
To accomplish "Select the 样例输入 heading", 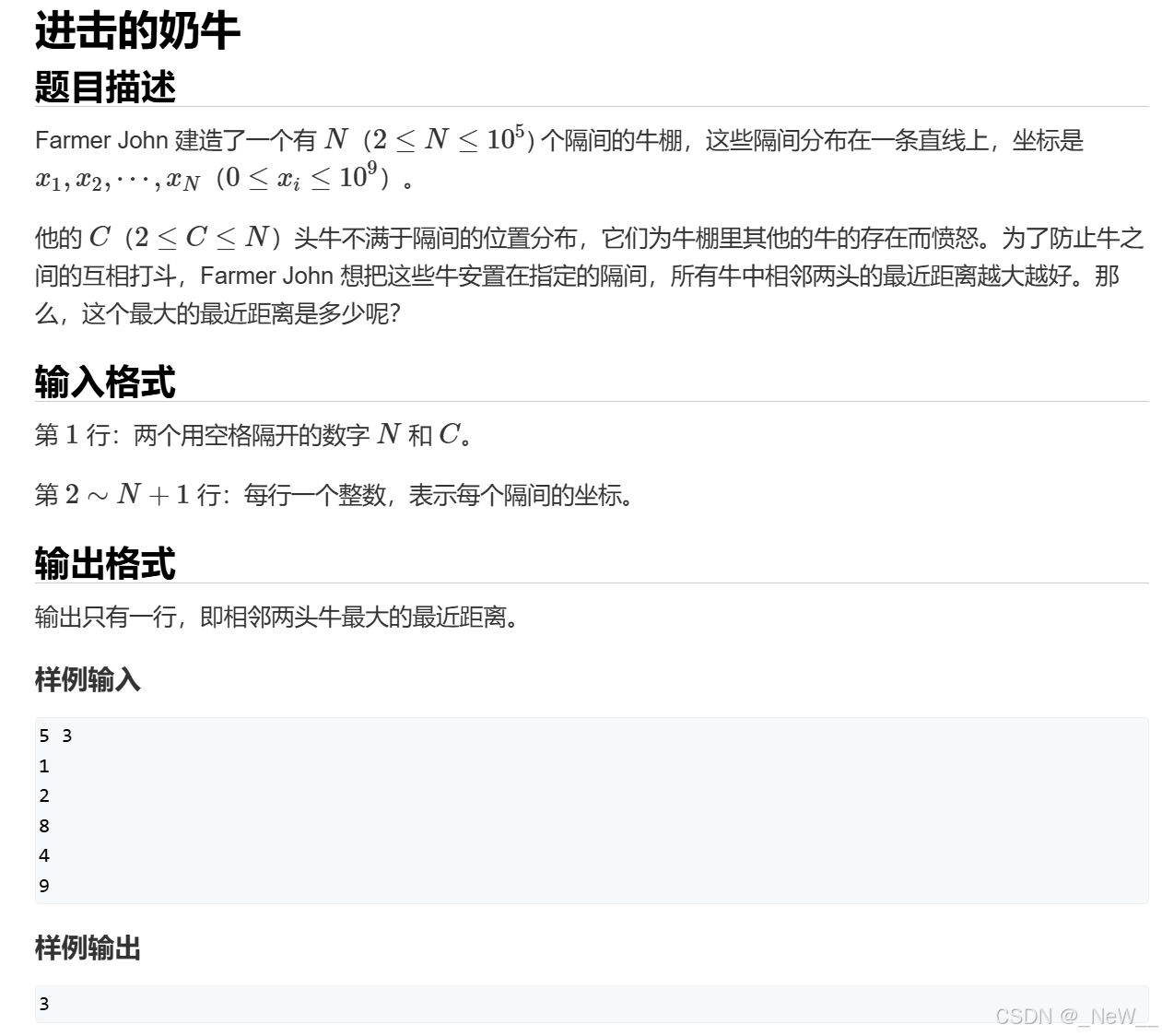I will [88, 679].
